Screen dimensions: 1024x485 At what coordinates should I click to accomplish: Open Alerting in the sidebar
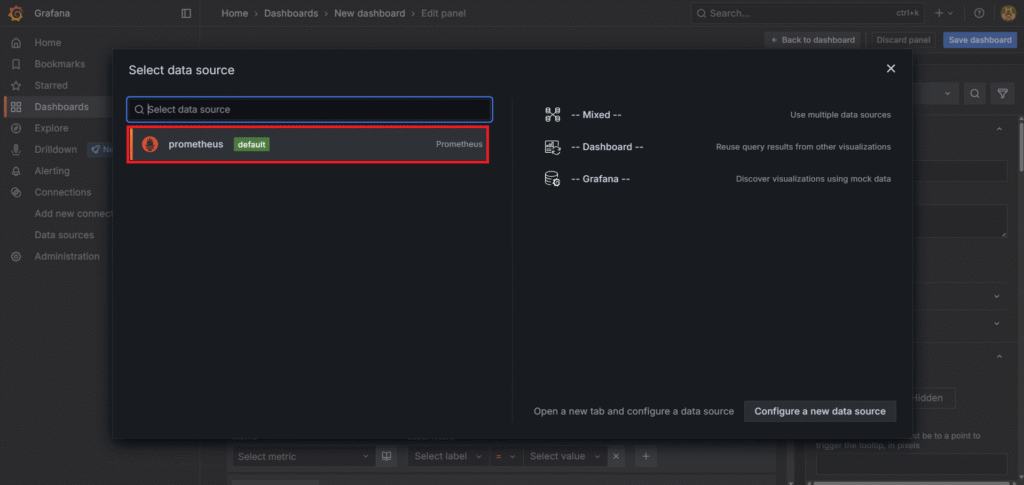point(52,171)
